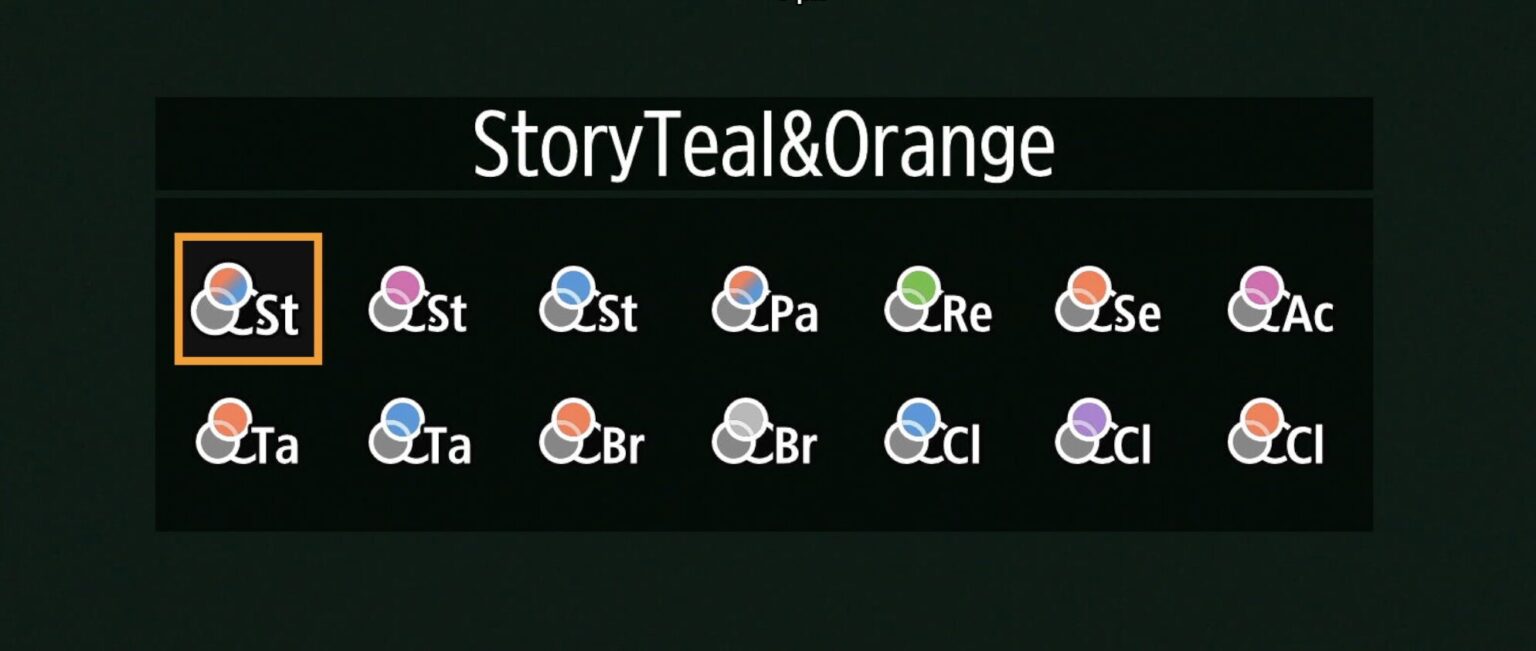Select the Ac style with pink circle
The image size is (1536, 651).
1281,301
